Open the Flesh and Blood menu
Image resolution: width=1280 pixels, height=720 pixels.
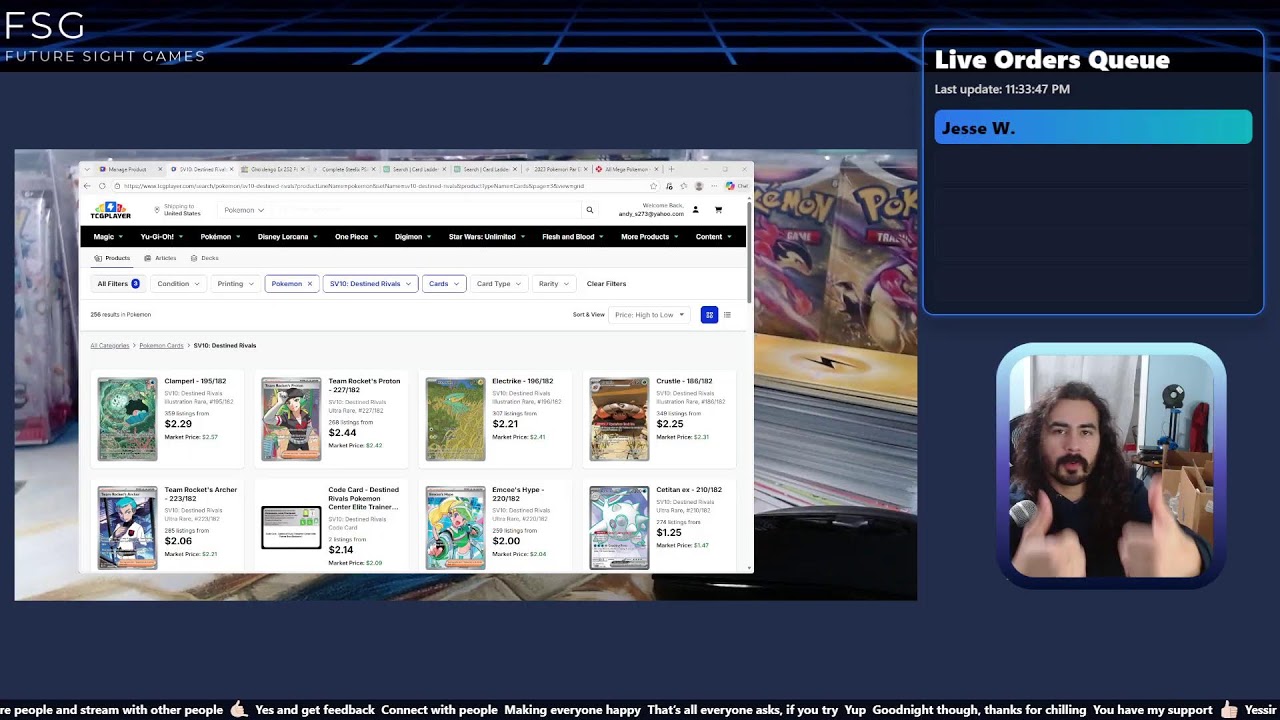tap(574, 237)
